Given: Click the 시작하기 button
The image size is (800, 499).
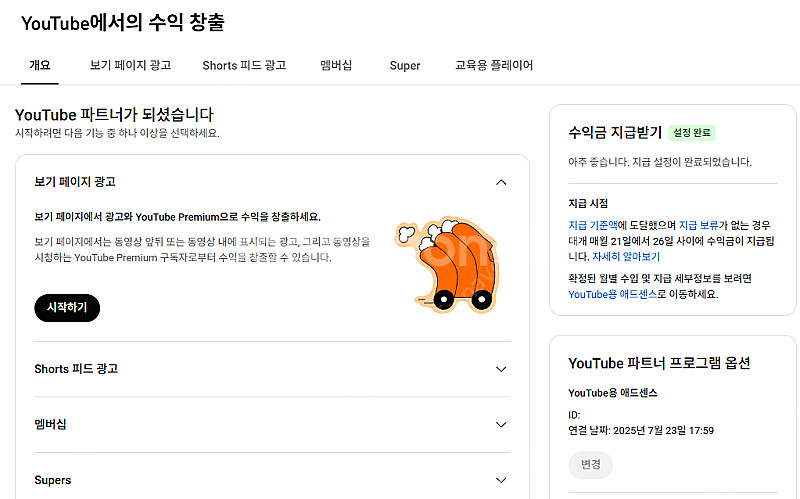Looking at the screenshot, I should 67,308.
